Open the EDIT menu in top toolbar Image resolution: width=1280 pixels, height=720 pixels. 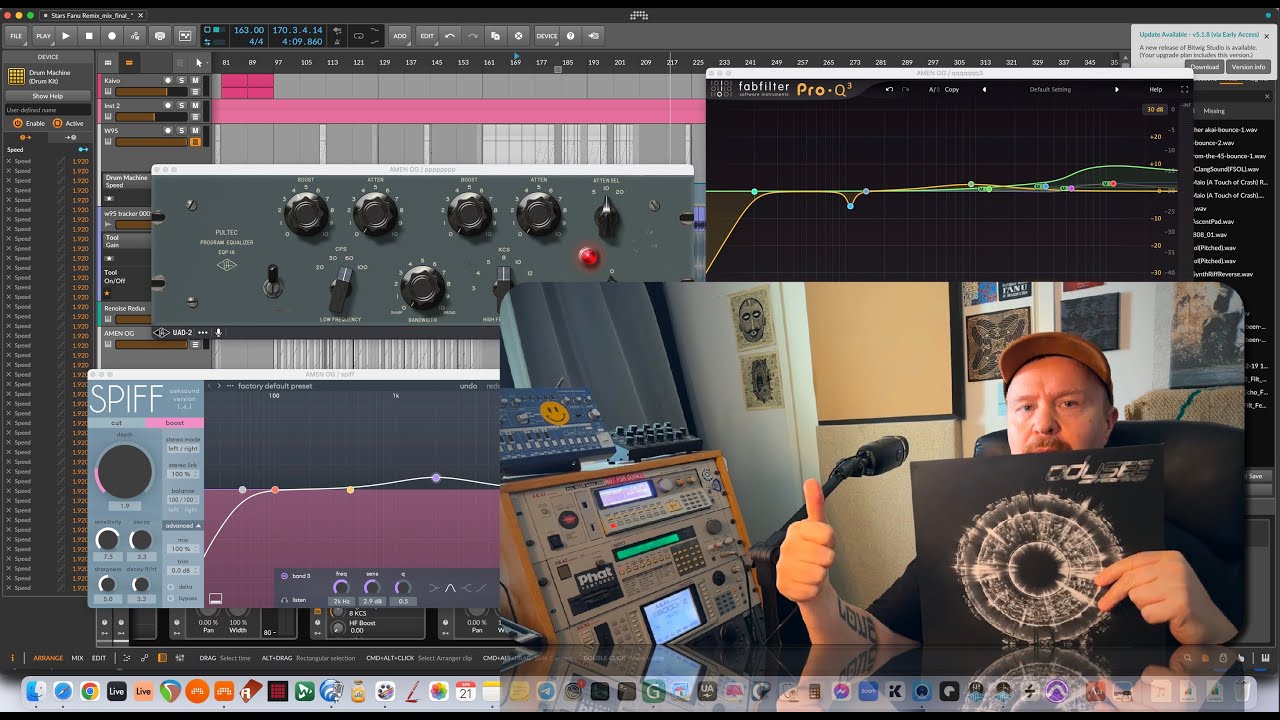click(427, 36)
